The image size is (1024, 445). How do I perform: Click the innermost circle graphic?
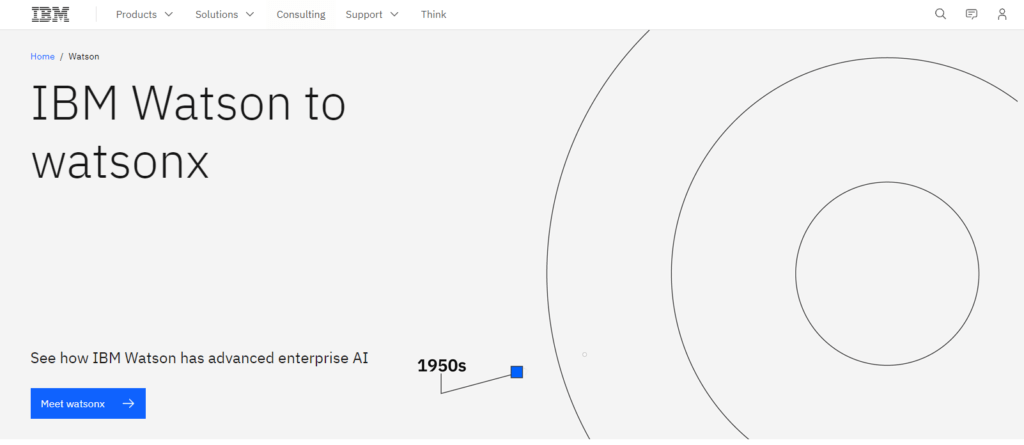click(x=887, y=273)
